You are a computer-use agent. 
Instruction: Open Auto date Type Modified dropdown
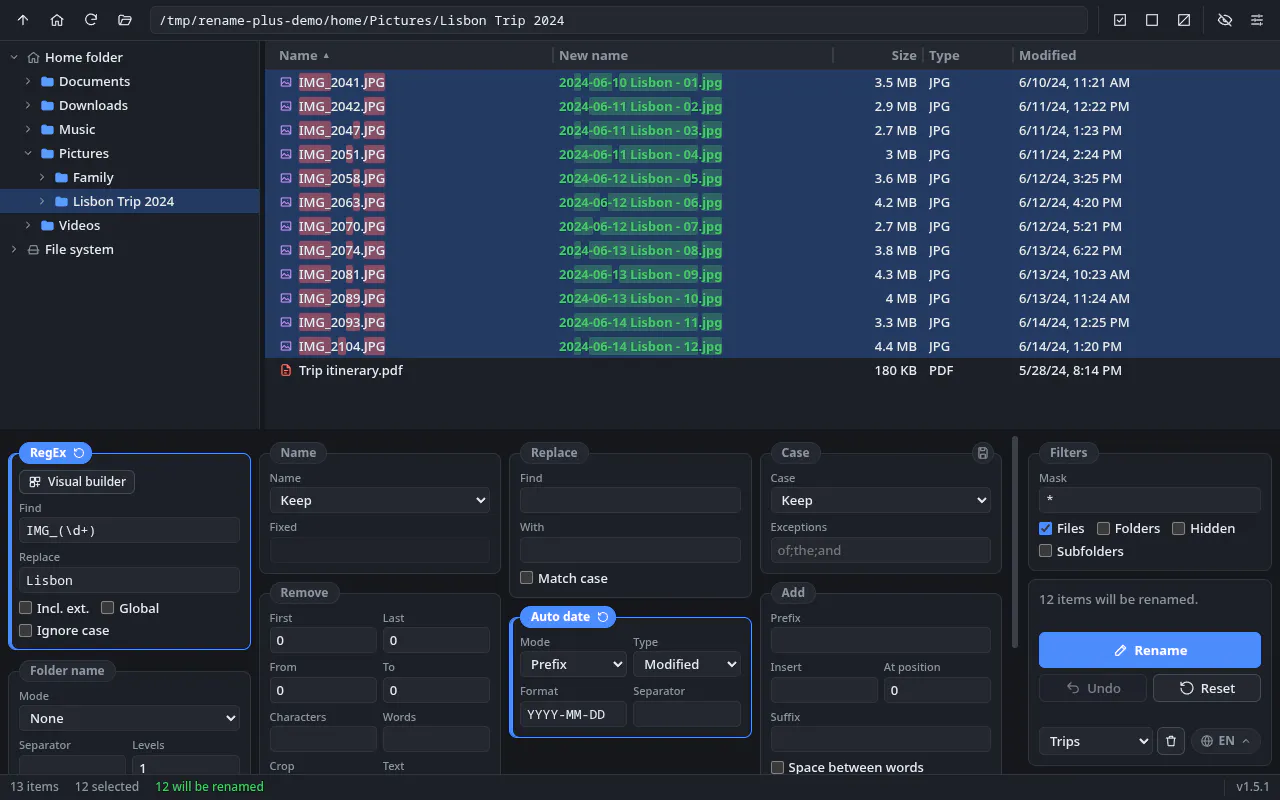coord(687,664)
